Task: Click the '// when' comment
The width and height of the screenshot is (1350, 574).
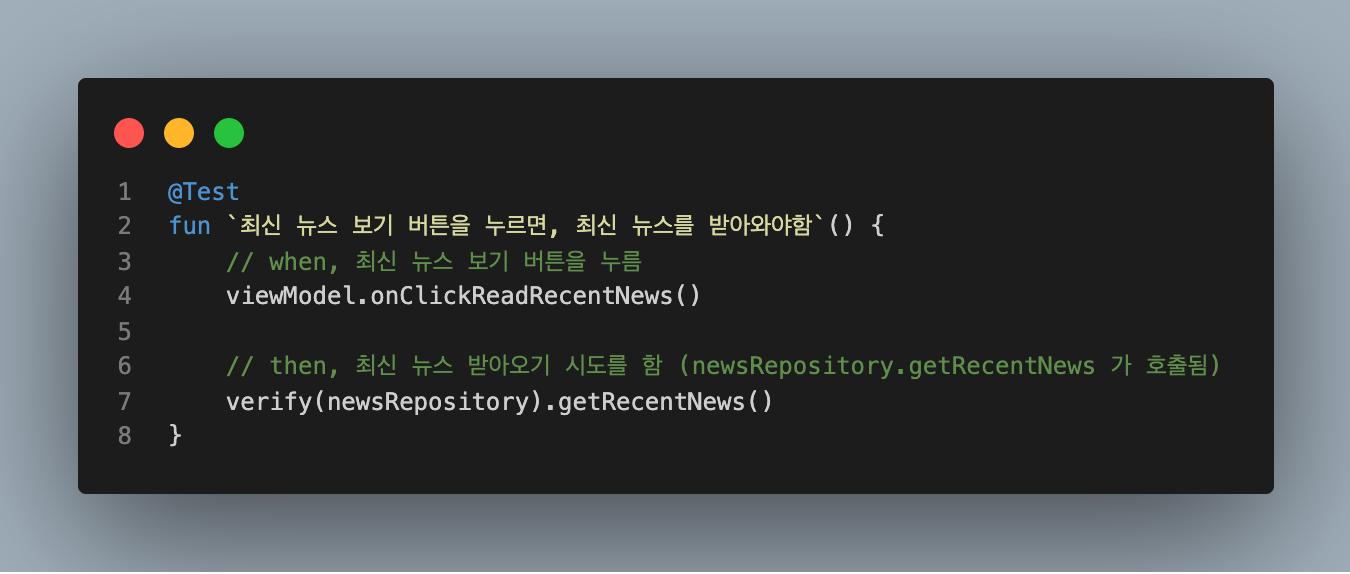Action: (x=433, y=261)
